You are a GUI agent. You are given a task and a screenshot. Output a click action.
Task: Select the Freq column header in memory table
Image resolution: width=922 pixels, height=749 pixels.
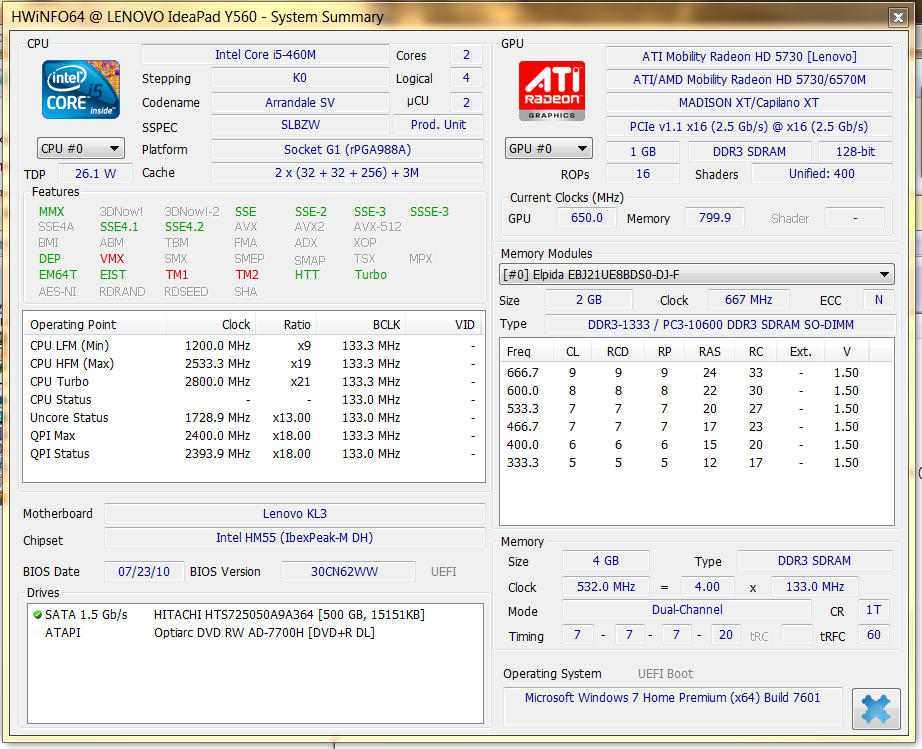pos(527,352)
